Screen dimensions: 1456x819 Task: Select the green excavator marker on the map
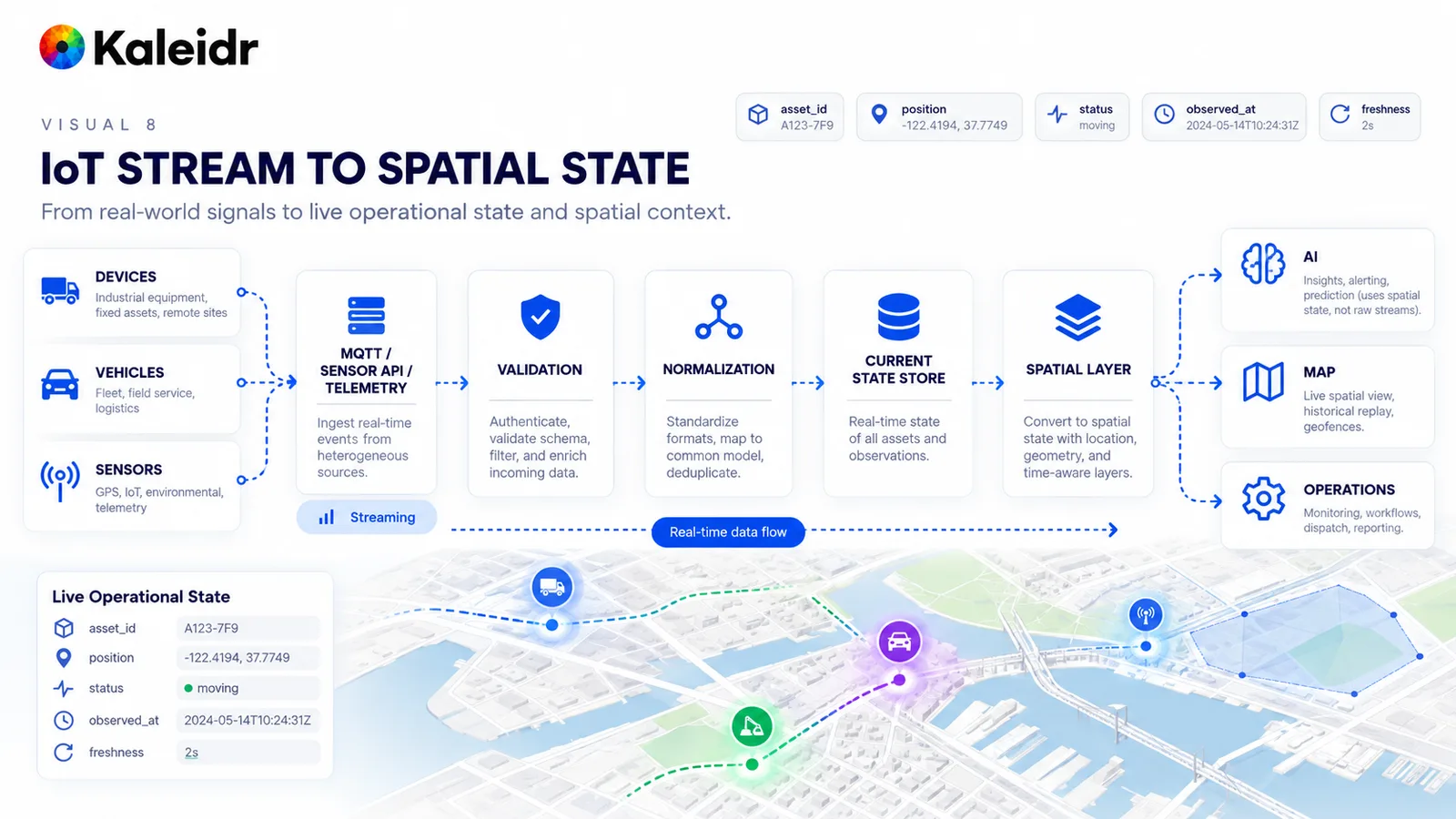point(753,726)
